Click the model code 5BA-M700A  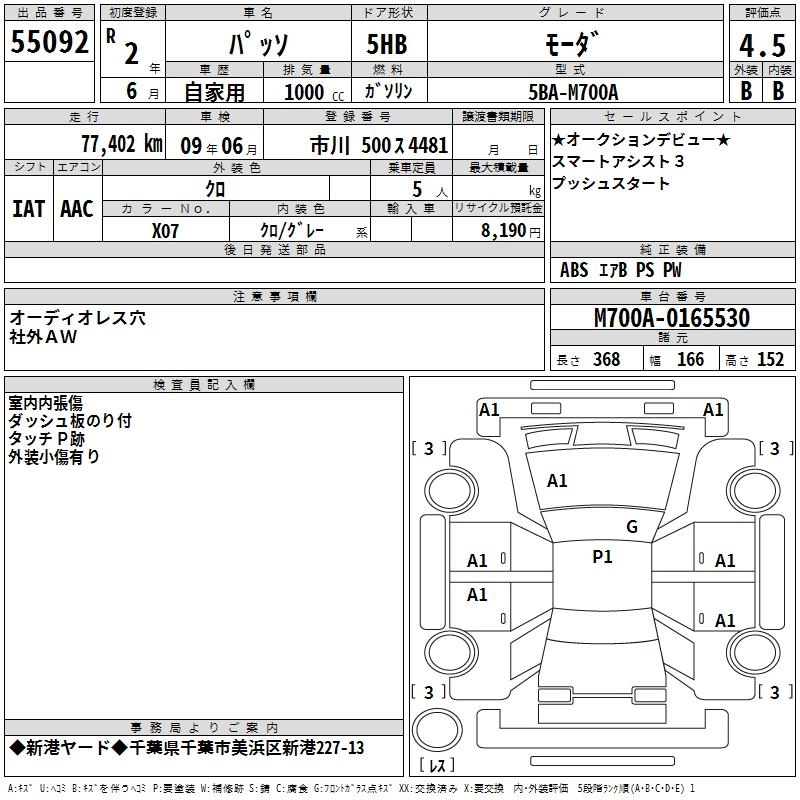point(573,92)
